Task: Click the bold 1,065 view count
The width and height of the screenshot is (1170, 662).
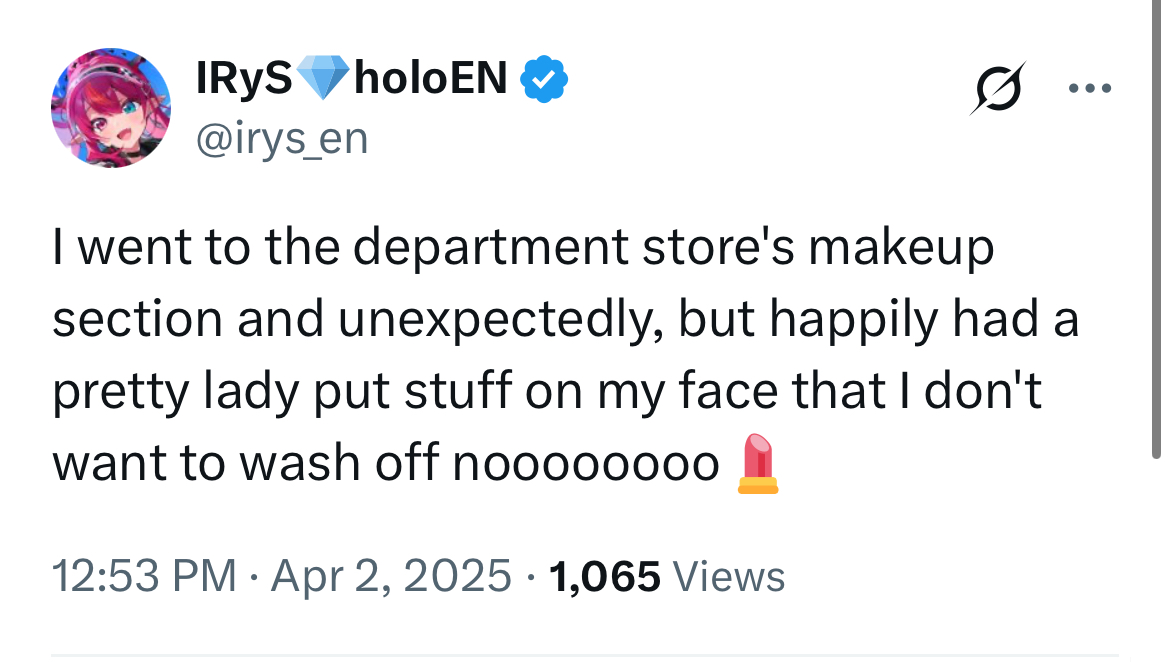Action: click(605, 577)
